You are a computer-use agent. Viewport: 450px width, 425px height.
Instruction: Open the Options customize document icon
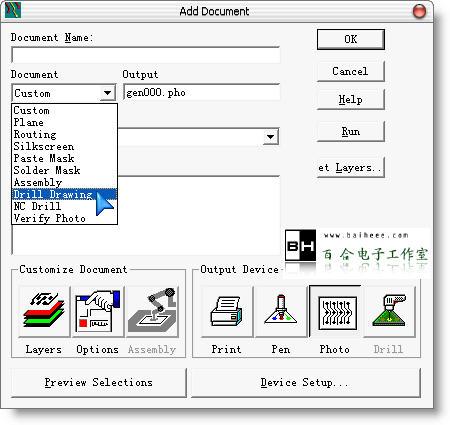[x=98, y=311]
